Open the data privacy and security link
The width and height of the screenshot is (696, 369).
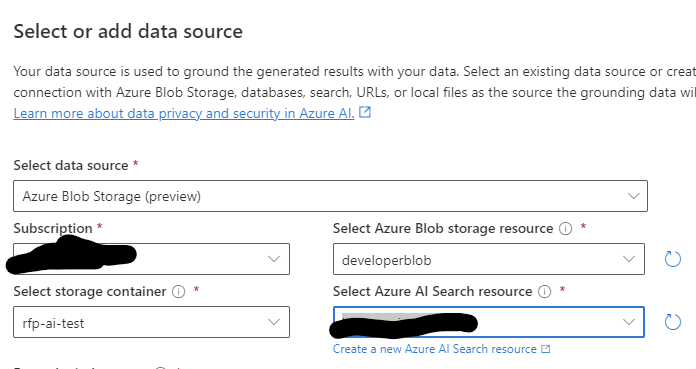[x=184, y=113]
